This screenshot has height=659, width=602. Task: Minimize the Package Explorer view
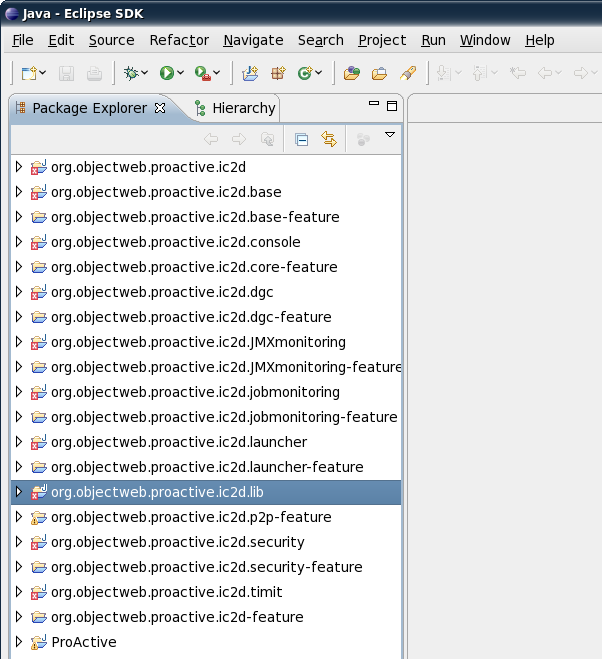374,103
